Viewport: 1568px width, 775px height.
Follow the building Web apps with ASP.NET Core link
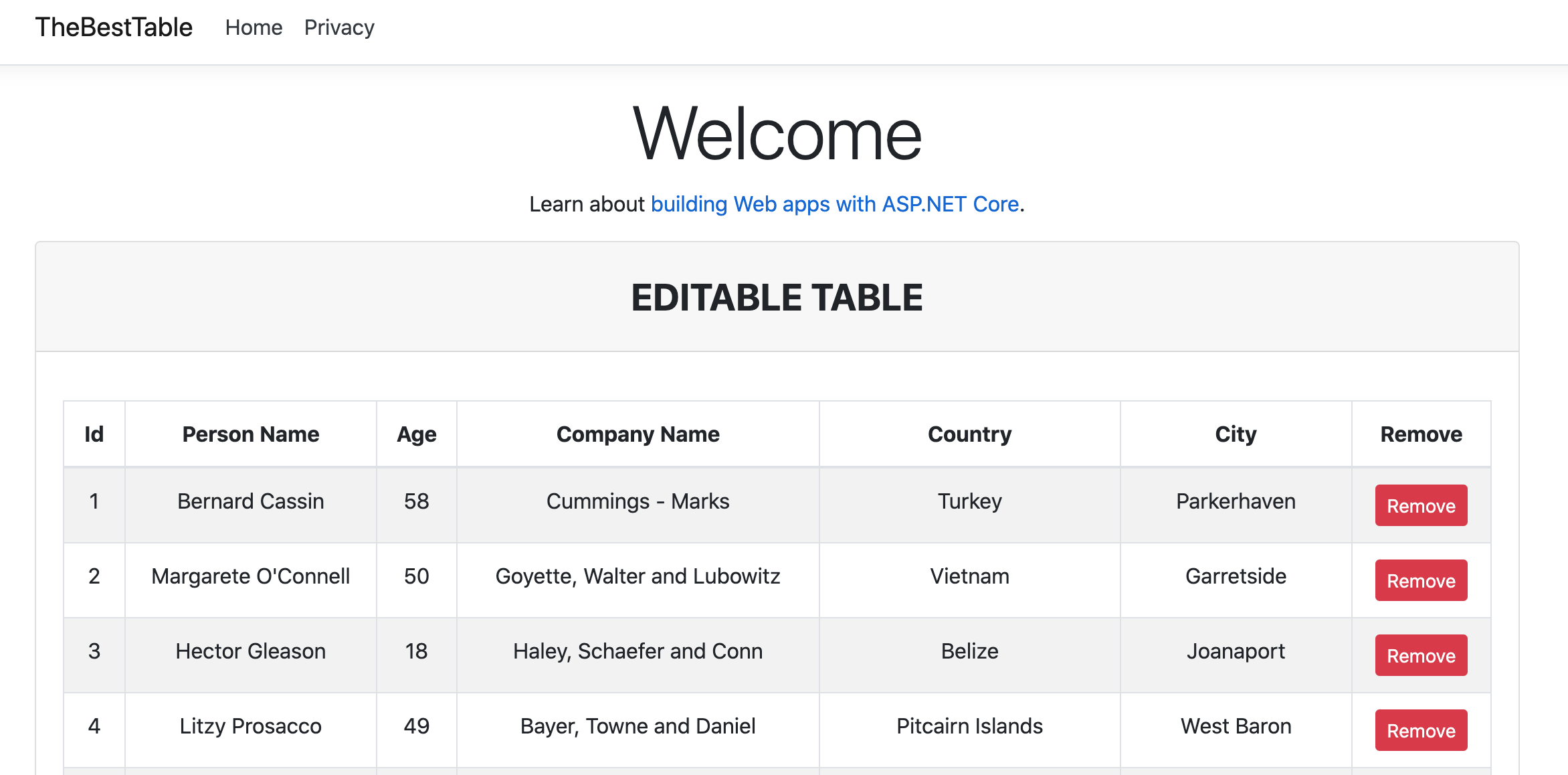click(835, 204)
